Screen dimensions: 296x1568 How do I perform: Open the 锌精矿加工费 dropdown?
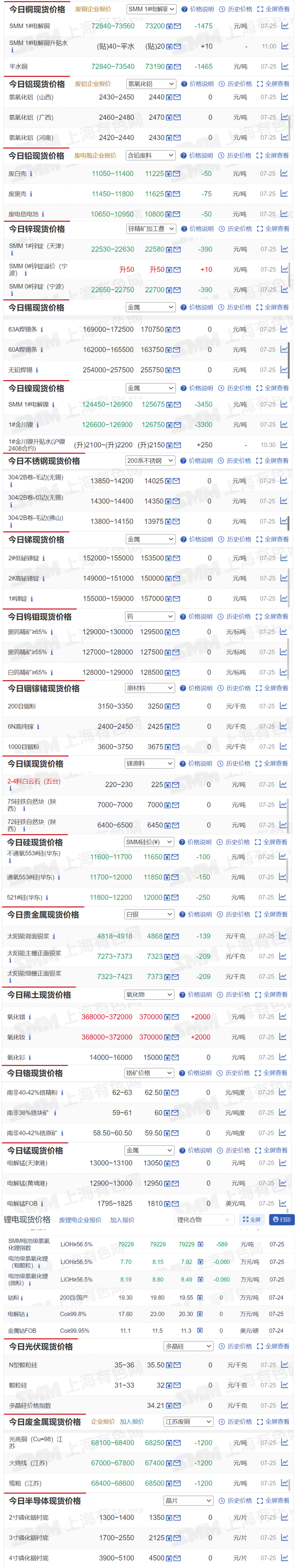[x=151, y=229]
